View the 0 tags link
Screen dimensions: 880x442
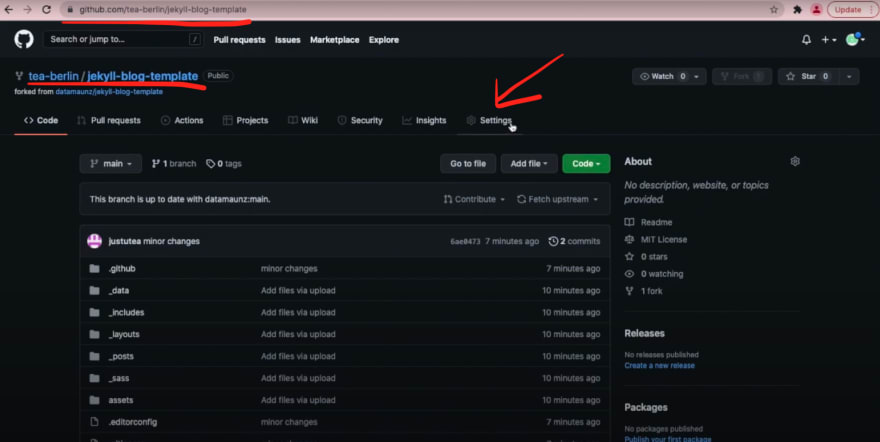point(223,164)
